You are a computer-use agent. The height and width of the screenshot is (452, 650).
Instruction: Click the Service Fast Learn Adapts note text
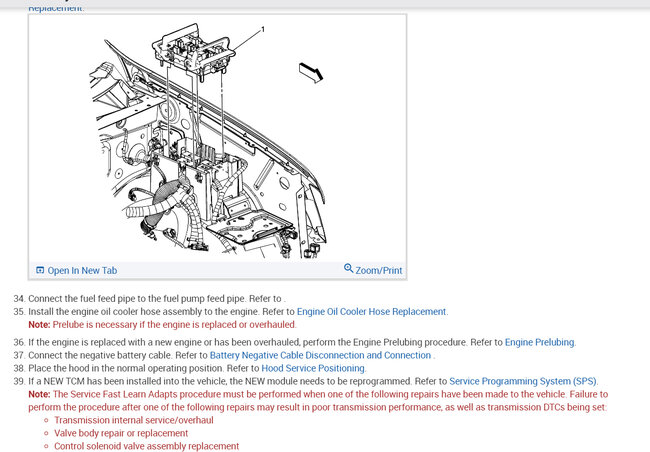click(x=318, y=401)
